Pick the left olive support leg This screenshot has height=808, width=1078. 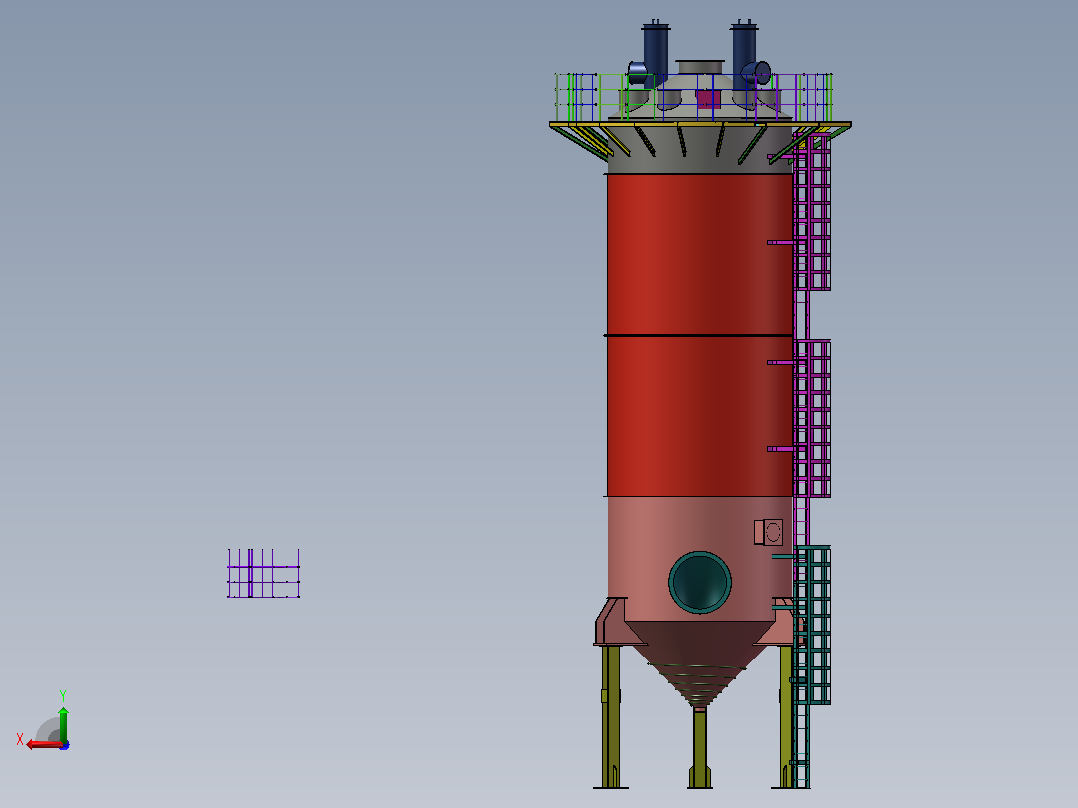tap(610, 717)
